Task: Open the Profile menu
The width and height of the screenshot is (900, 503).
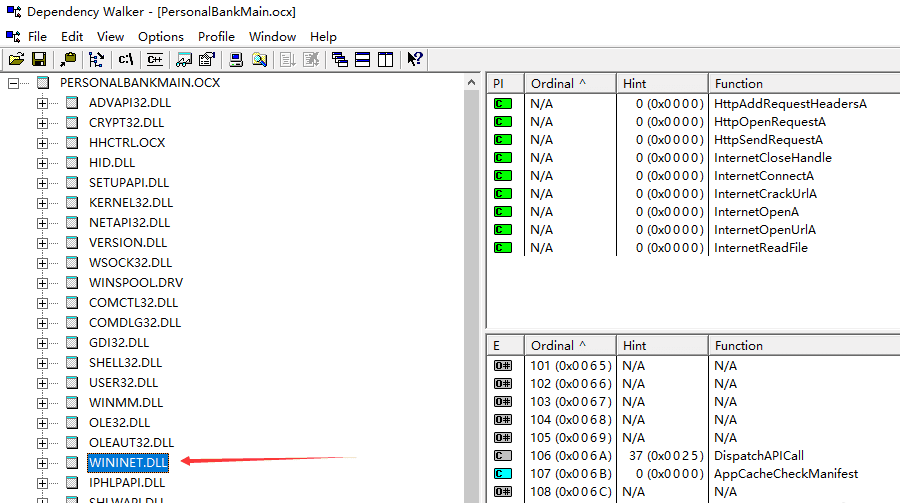Action: pyautogui.click(x=216, y=37)
